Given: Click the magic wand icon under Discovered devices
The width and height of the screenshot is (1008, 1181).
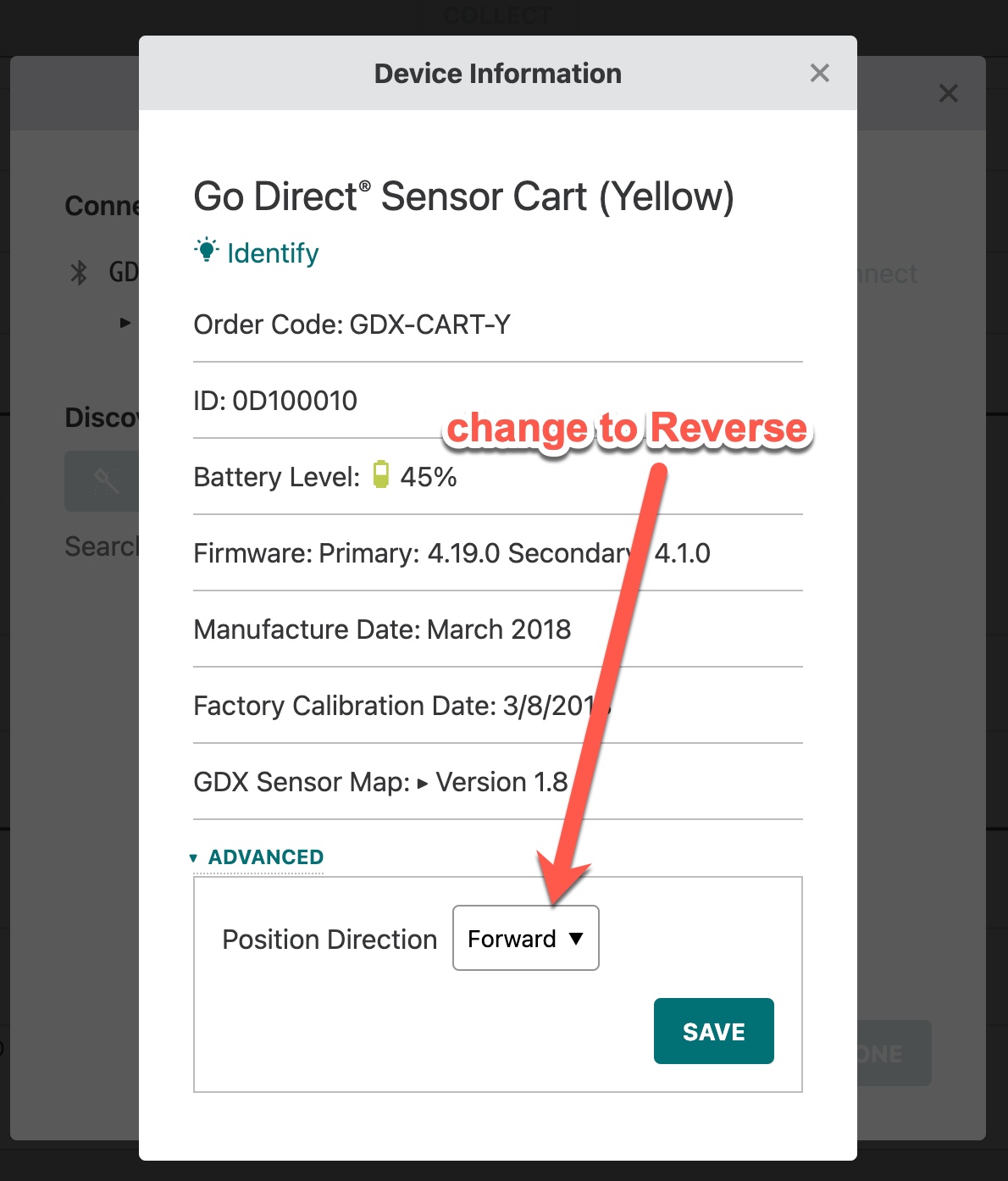Looking at the screenshot, I should click(108, 481).
